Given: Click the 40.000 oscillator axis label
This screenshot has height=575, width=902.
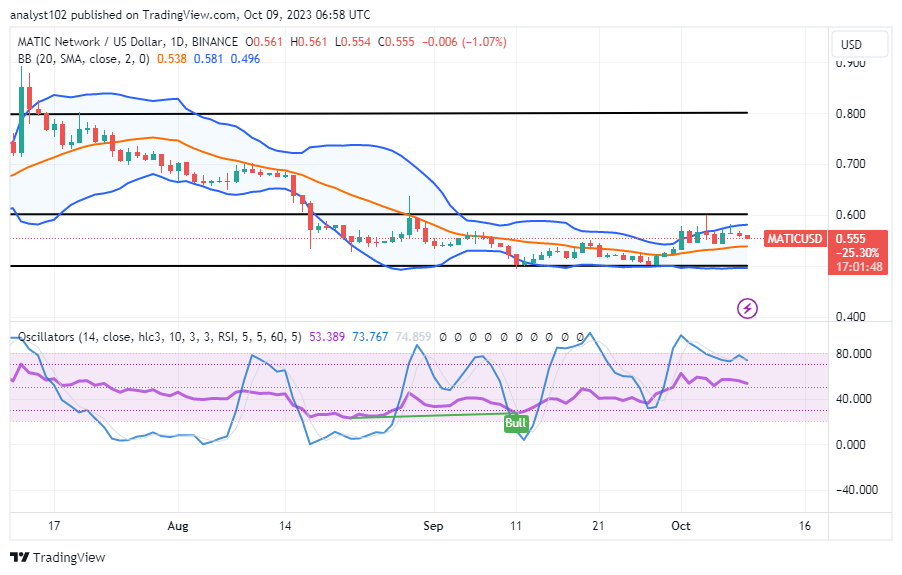Looking at the screenshot, I should [853, 398].
